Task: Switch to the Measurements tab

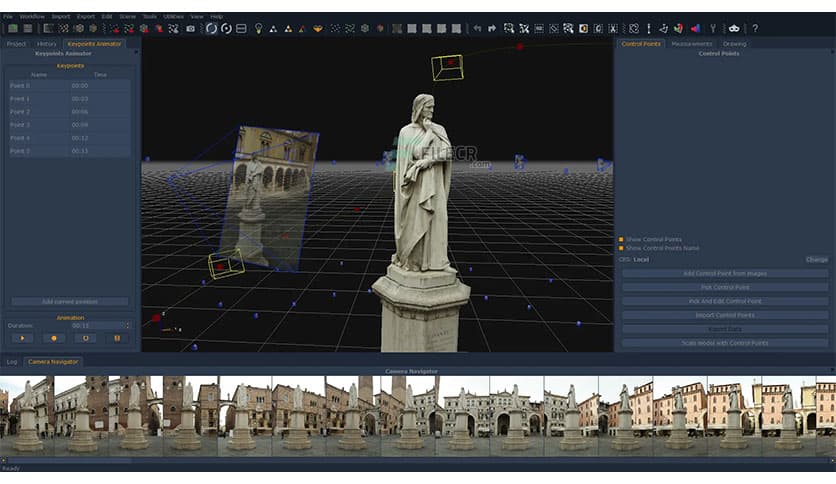Action: tap(691, 44)
